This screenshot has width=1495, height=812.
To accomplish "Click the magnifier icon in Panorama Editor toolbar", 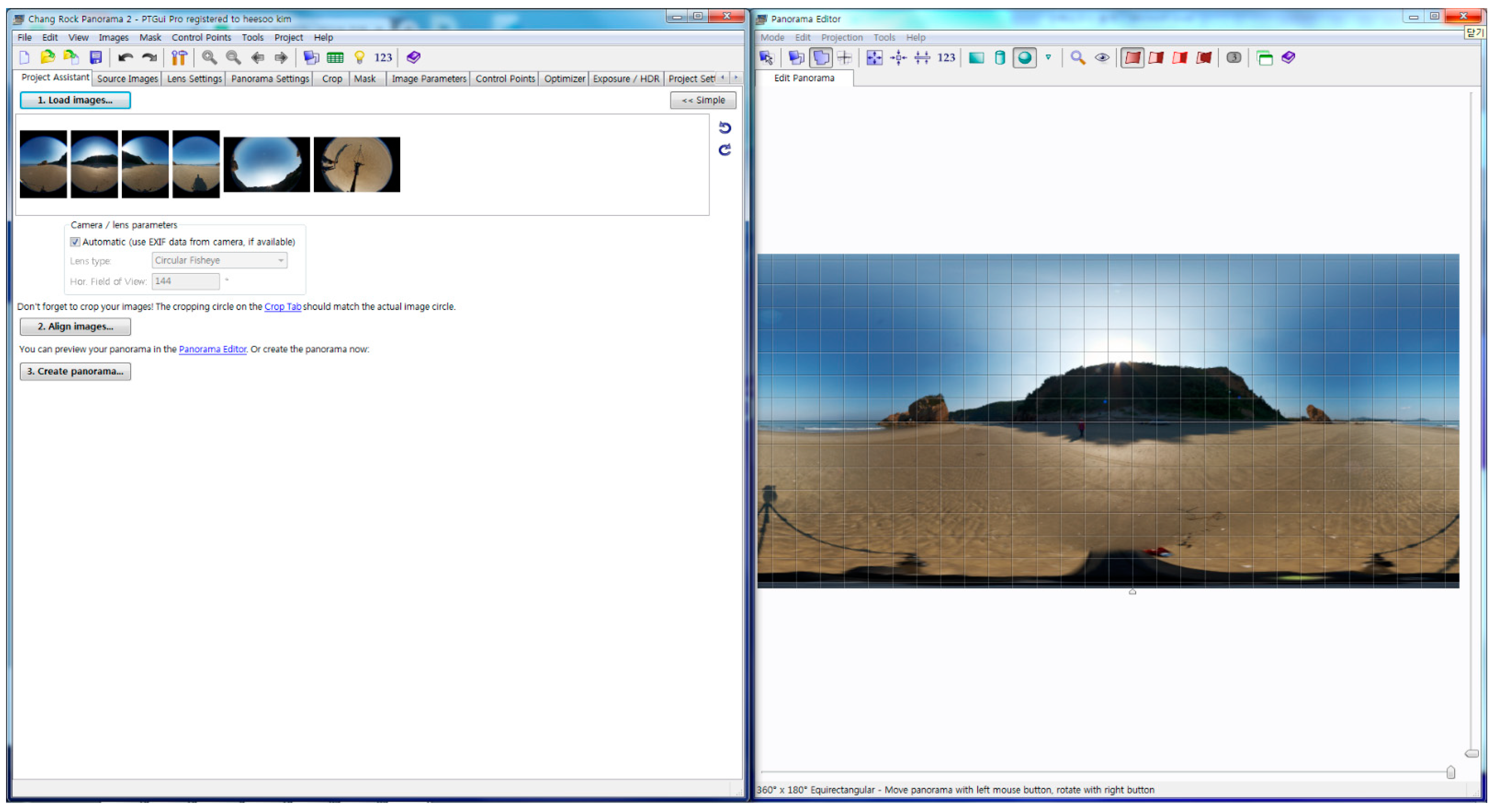I will 1078,57.
